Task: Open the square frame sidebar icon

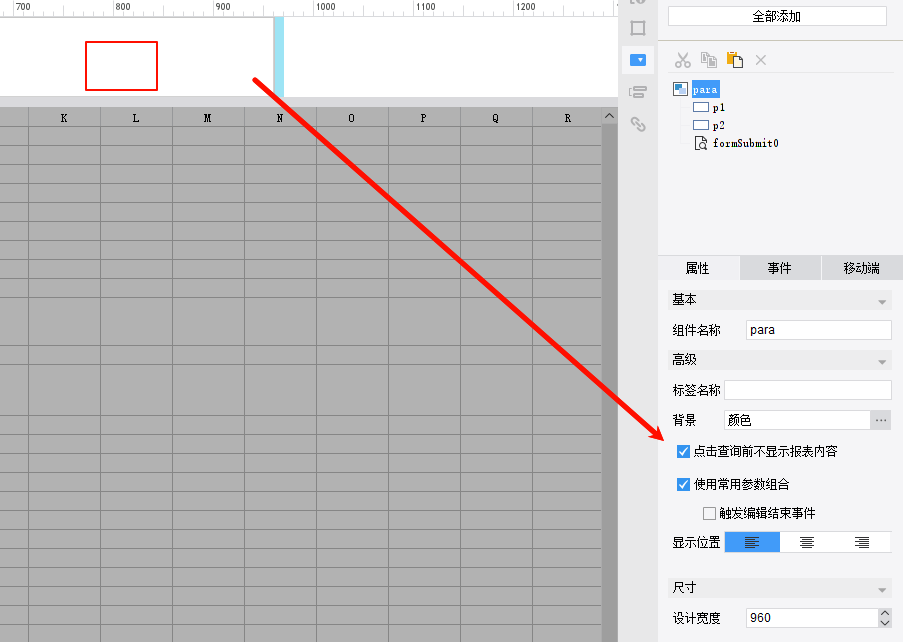Action: (638, 28)
